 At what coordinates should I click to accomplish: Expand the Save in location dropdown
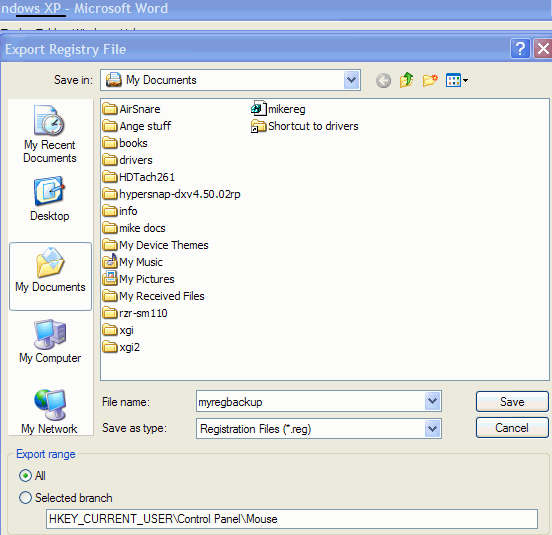click(x=351, y=80)
